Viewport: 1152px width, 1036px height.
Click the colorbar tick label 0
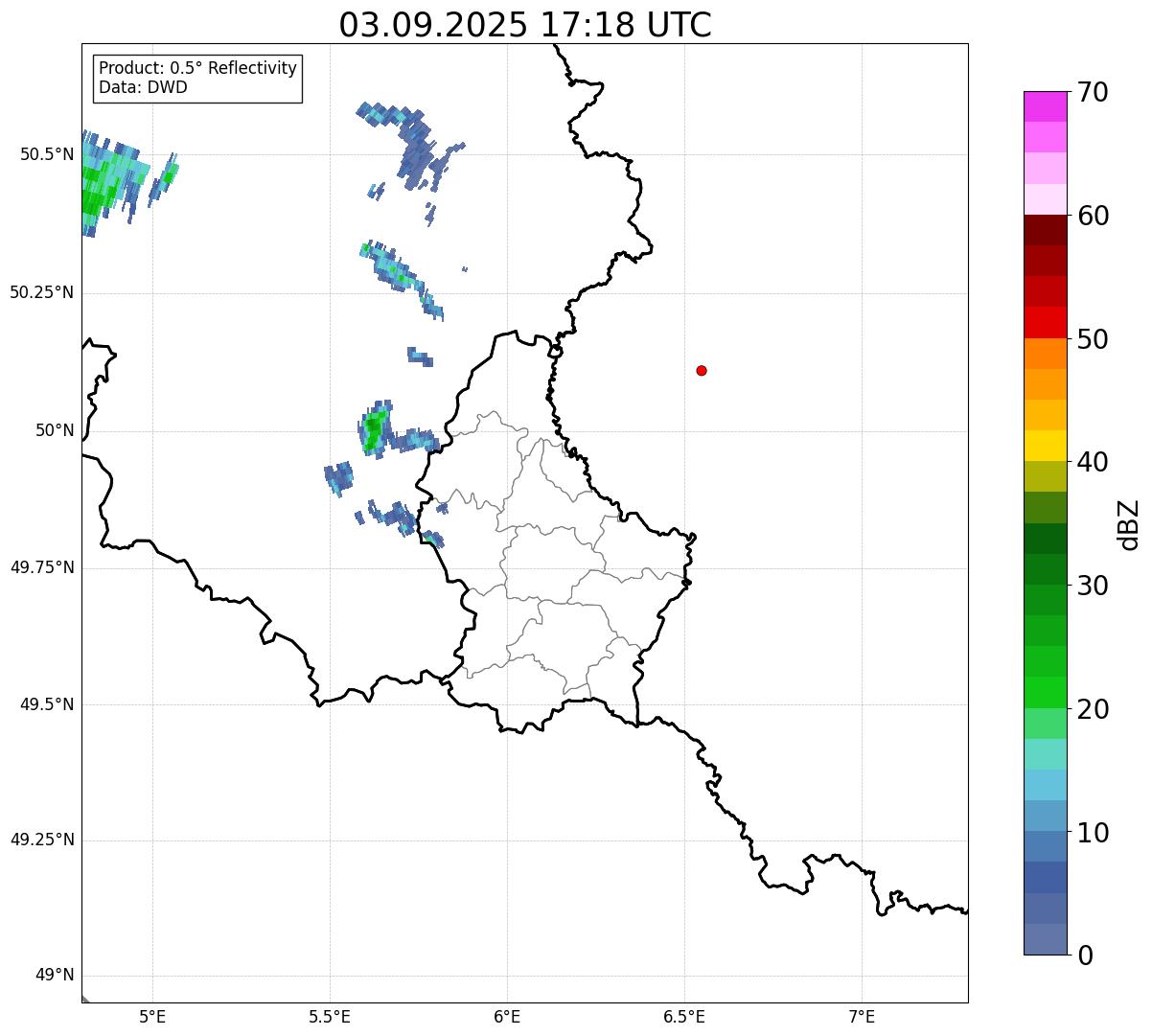click(x=1085, y=955)
